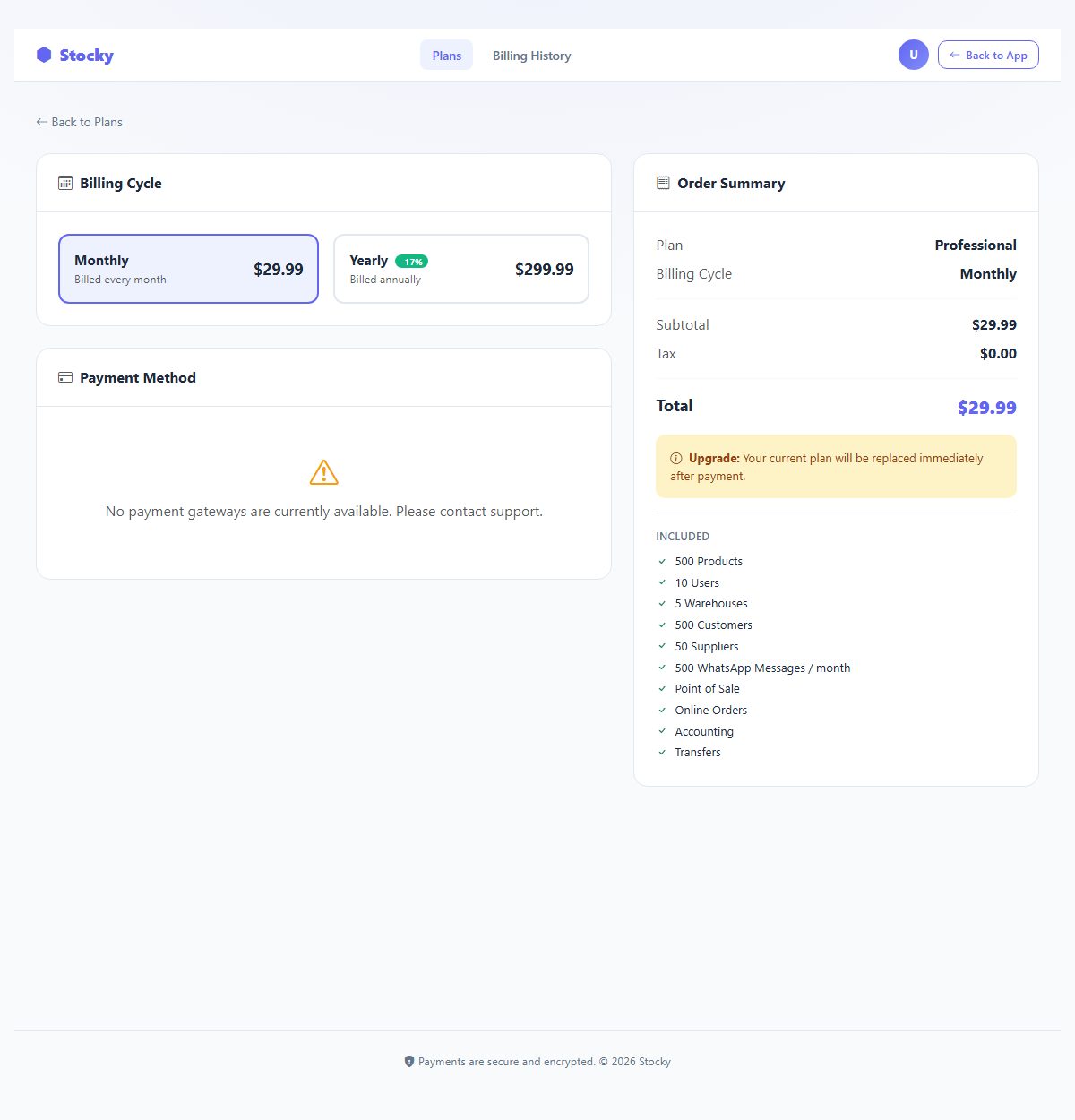Click the INCLUDED section heading
Viewport: 1075px width, 1120px height.
pos(683,537)
